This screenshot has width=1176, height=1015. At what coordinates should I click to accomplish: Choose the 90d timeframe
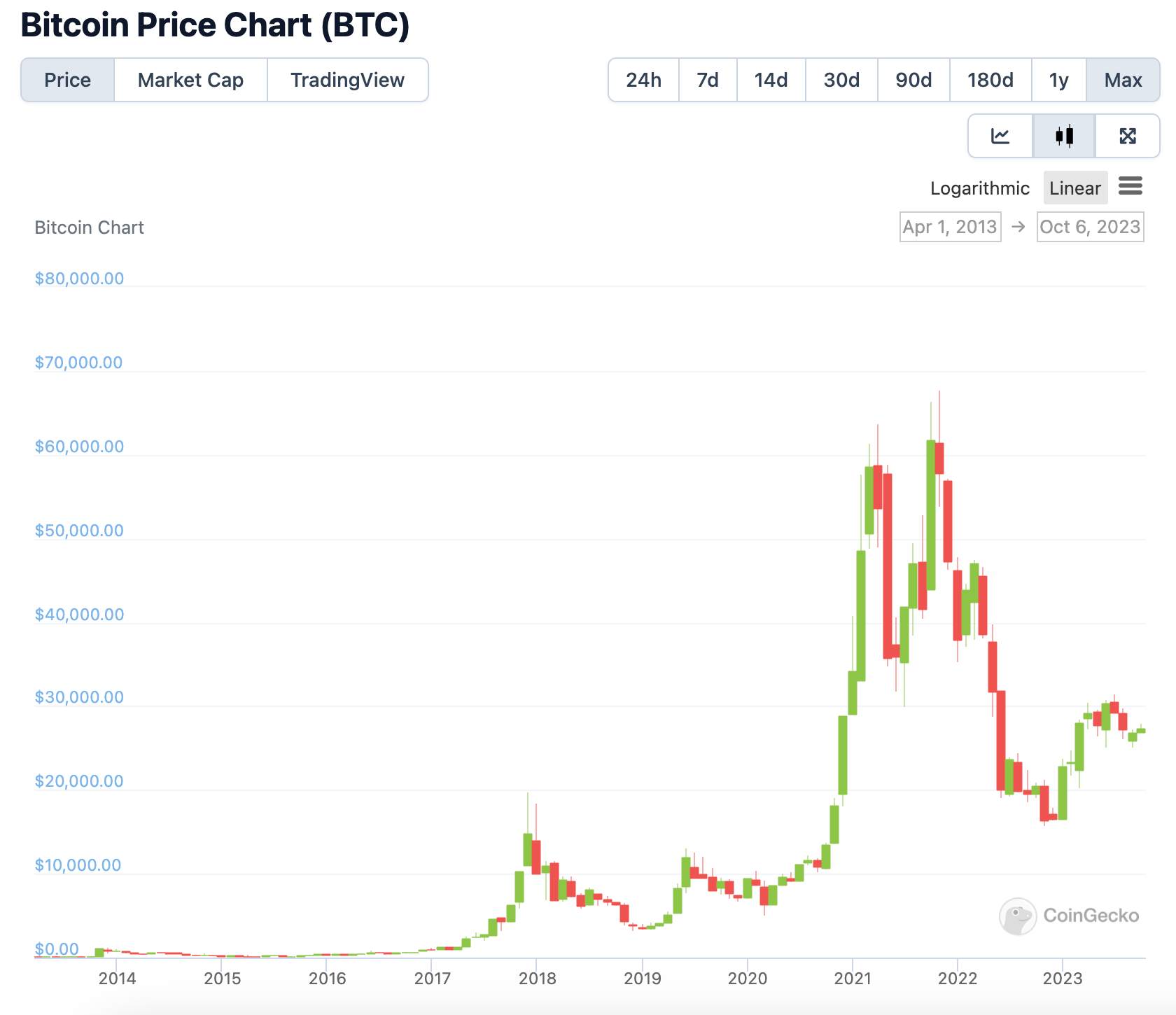(913, 80)
